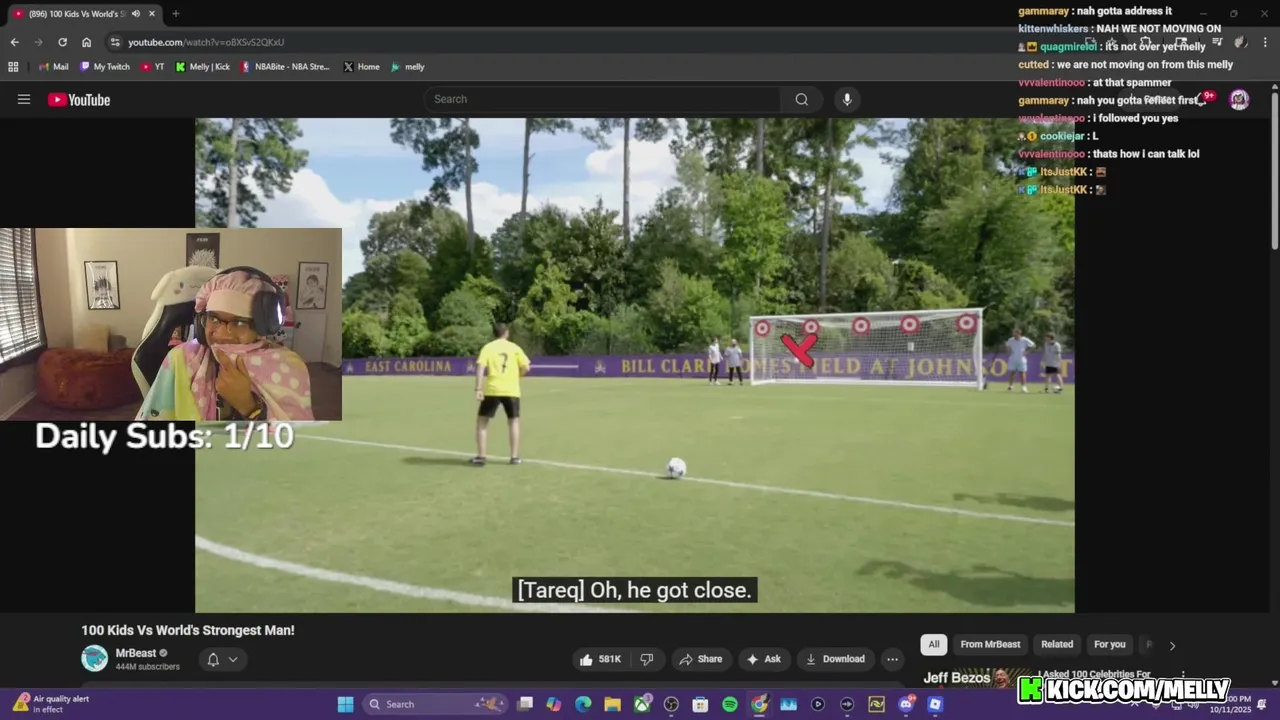
Task: Open File Explorer from the taskbar
Action: click(612, 704)
